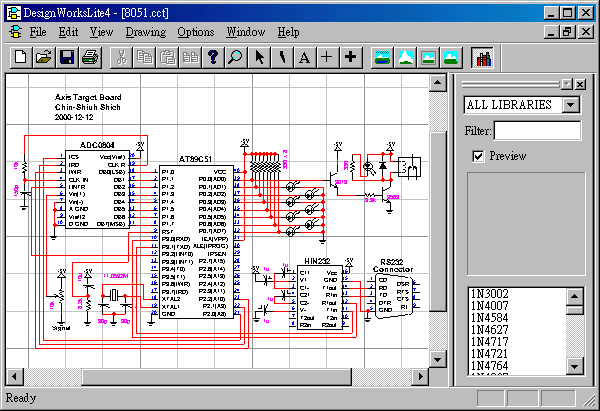Minimize the inner 8051.cct document window
This screenshot has width=600, height=411.
click(x=551, y=32)
